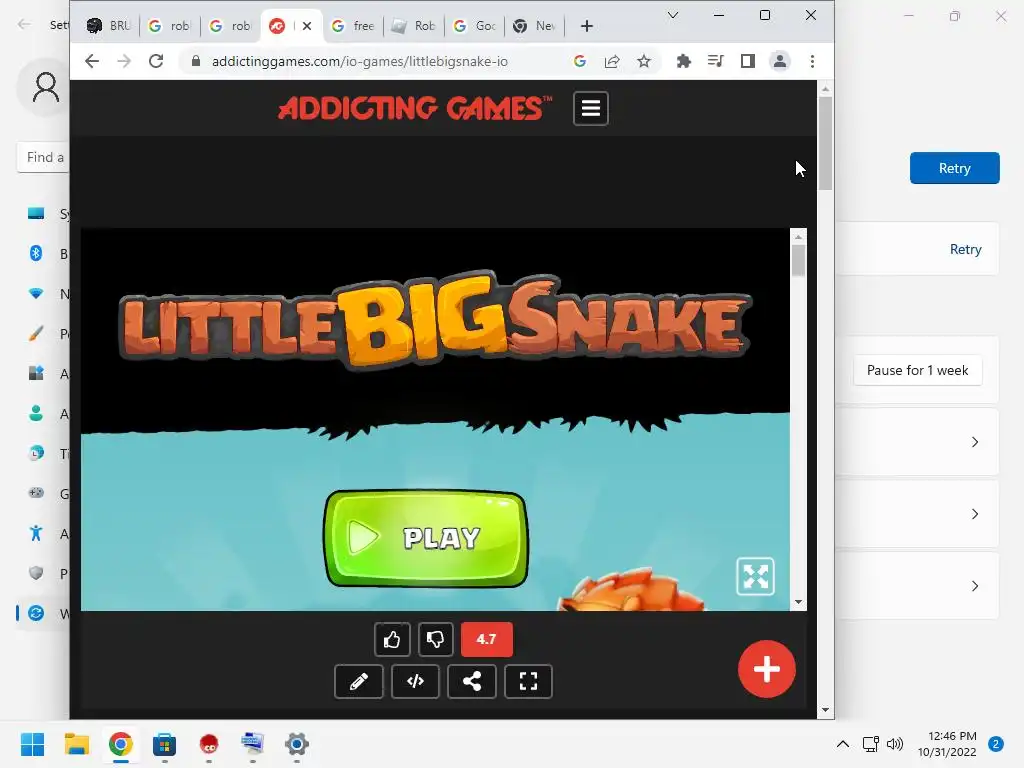Viewport: 1024px width, 768px height.
Task: Click the Google icon in address bar
Action: tap(580, 61)
